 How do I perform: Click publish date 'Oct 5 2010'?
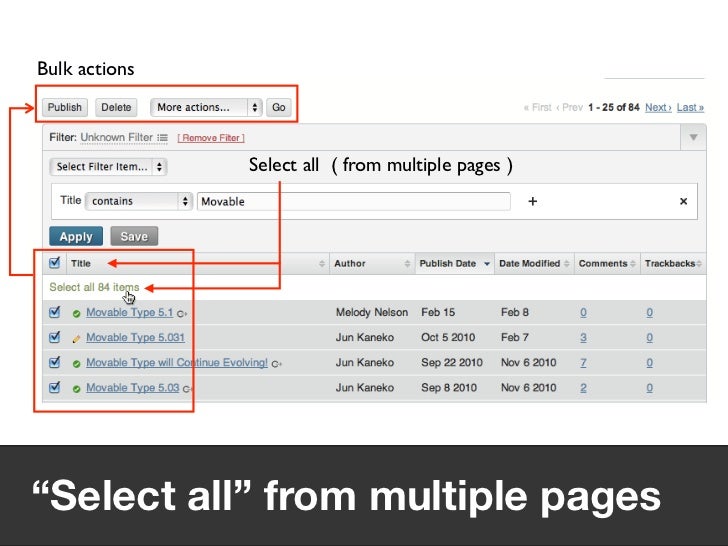(448, 338)
